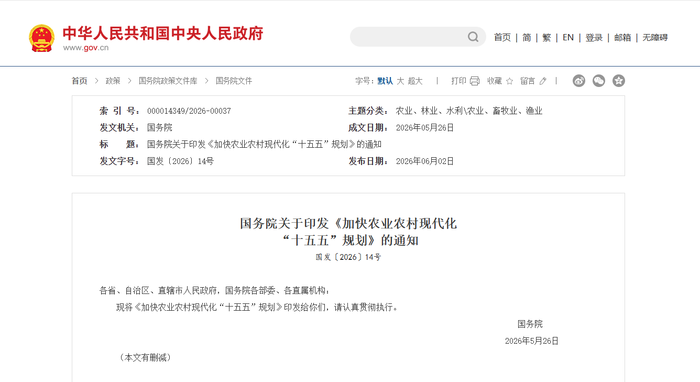The width and height of the screenshot is (700, 382).
Task: Click the 发文字号 label
Action: point(119,161)
